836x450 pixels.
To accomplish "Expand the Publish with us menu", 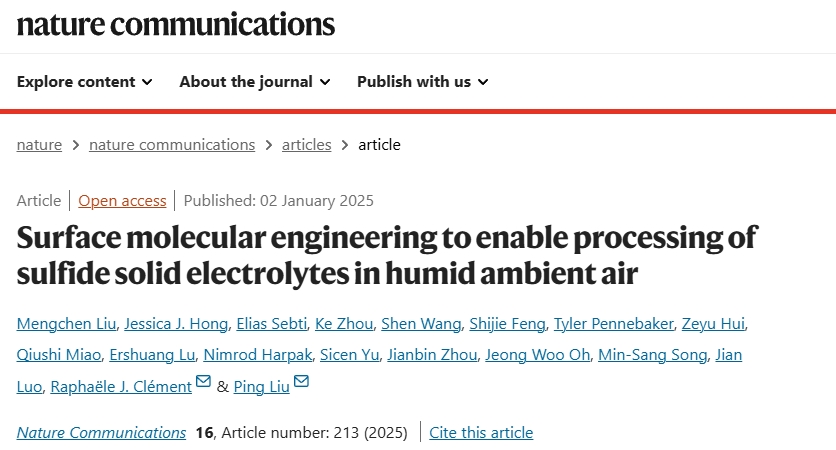I will pyautogui.click(x=423, y=82).
